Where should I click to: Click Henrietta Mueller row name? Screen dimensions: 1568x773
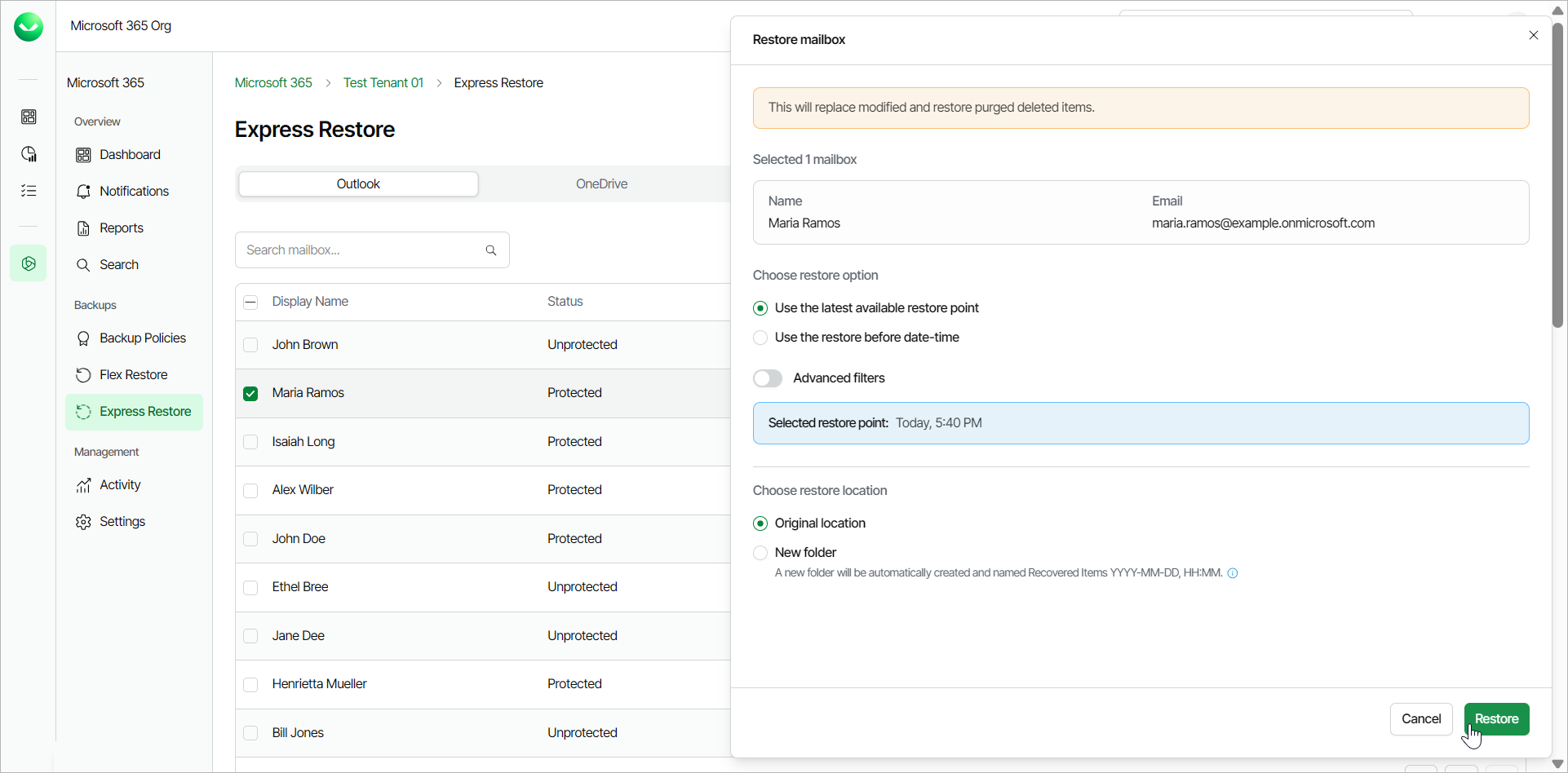(319, 683)
